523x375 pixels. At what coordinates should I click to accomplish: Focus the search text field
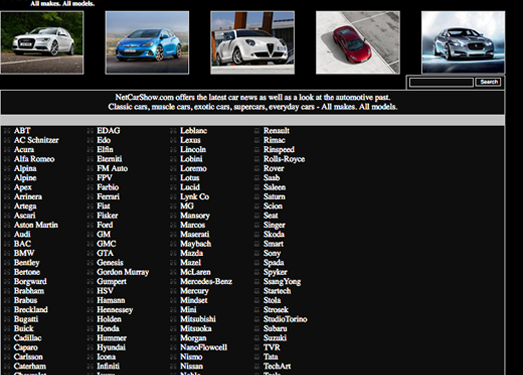pos(441,82)
